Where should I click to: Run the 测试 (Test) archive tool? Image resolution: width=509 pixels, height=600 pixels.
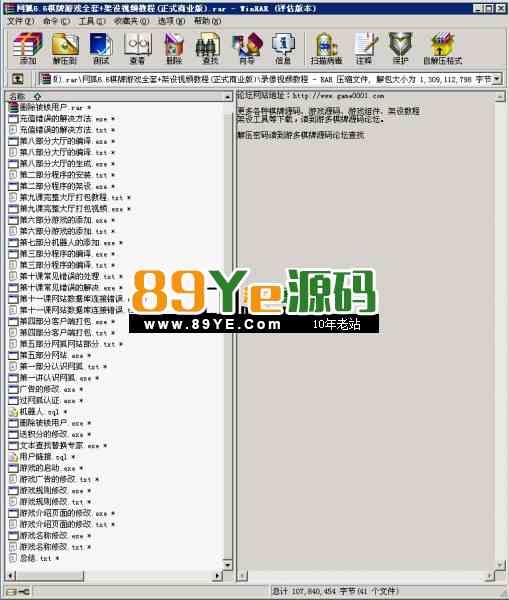101,48
